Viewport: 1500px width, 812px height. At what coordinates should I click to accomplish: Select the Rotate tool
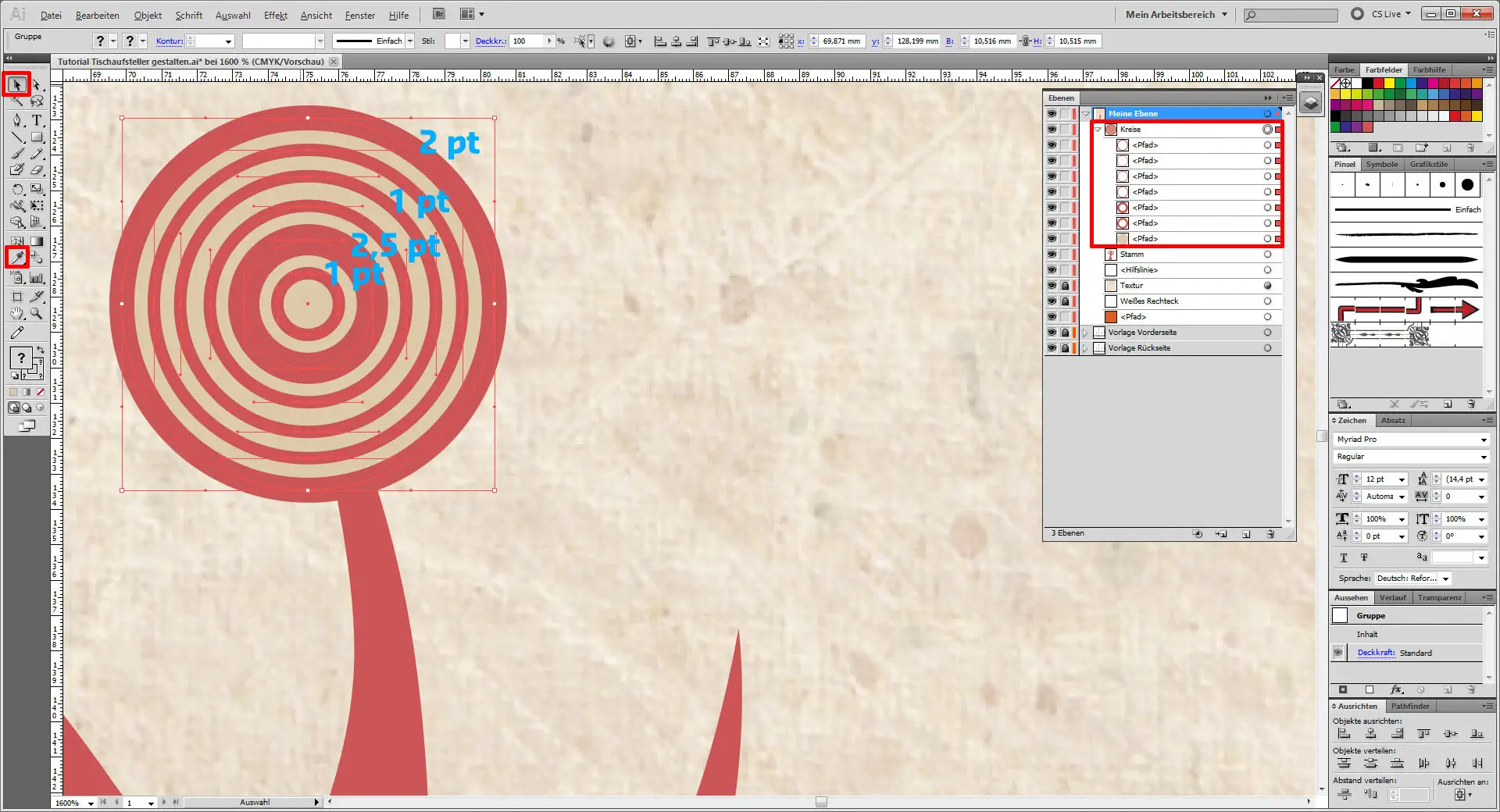click(x=17, y=189)
